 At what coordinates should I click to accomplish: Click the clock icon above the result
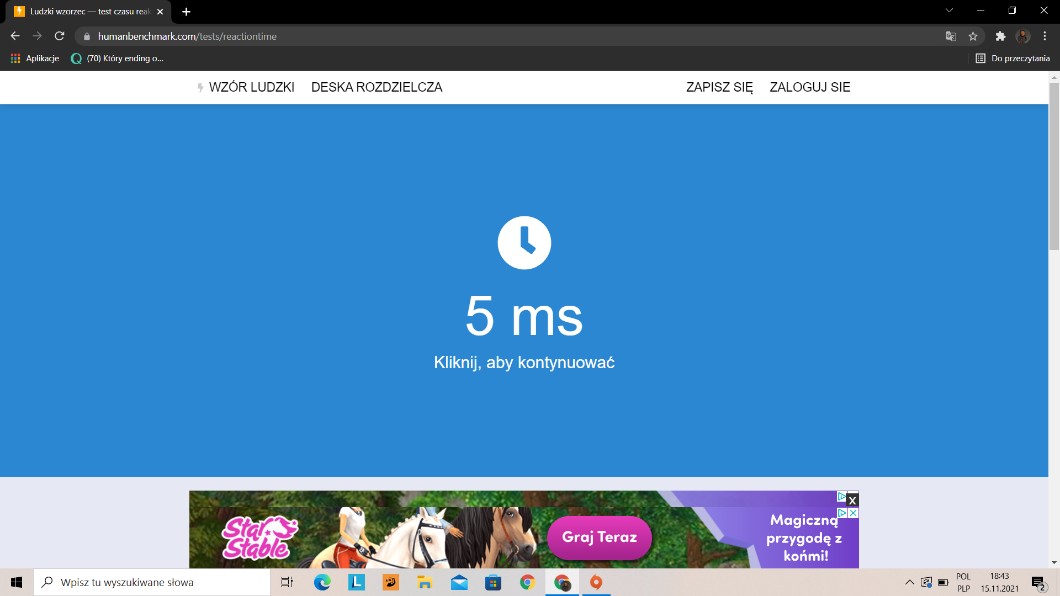524,242
